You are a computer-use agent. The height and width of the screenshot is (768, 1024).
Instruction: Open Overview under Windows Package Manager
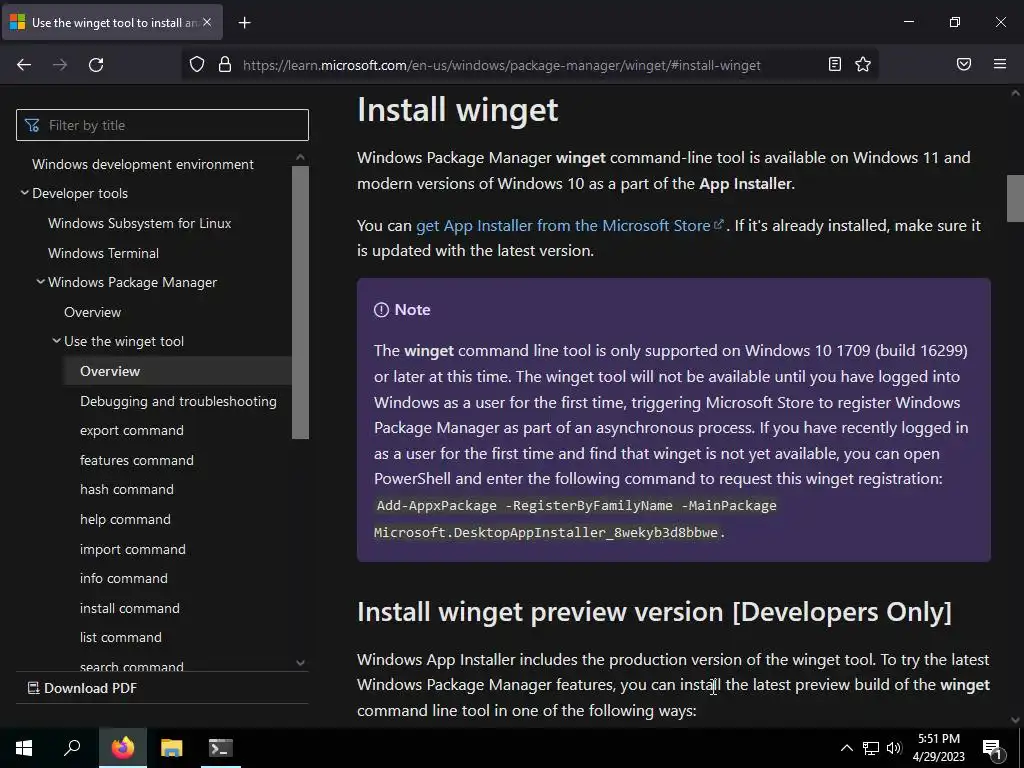point(92,312)
